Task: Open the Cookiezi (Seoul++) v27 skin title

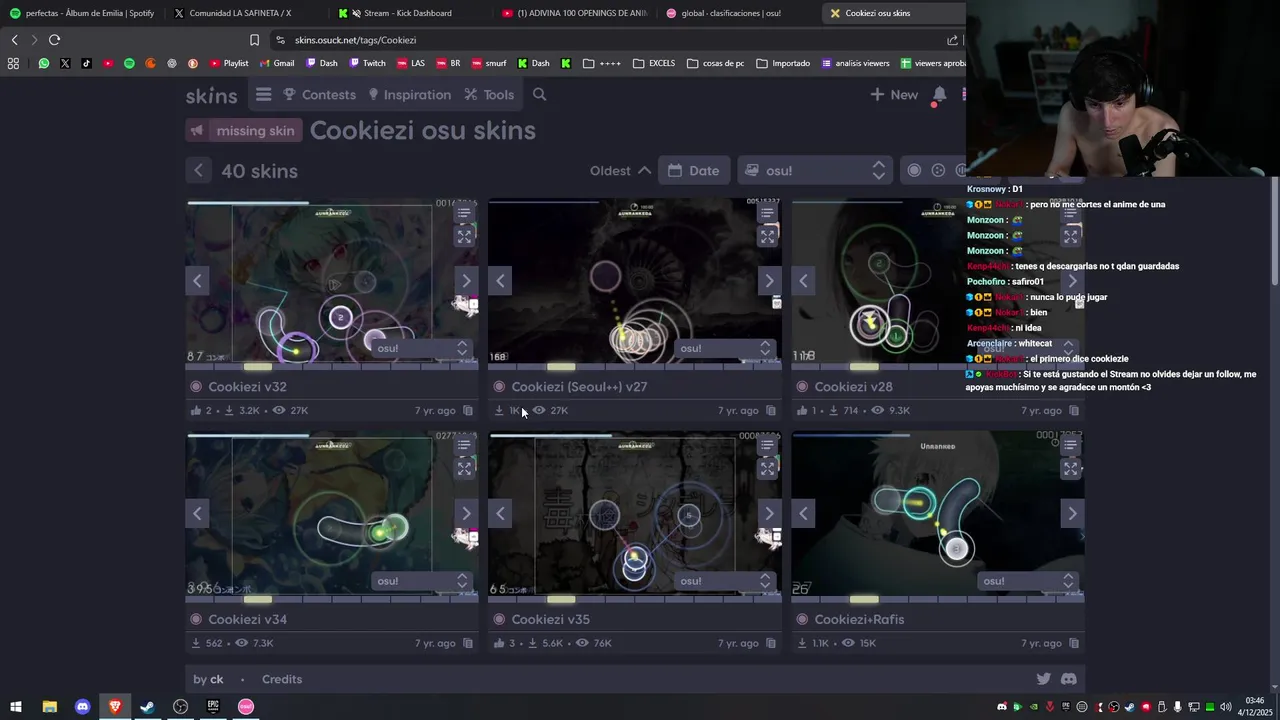Action: [579, 387]
